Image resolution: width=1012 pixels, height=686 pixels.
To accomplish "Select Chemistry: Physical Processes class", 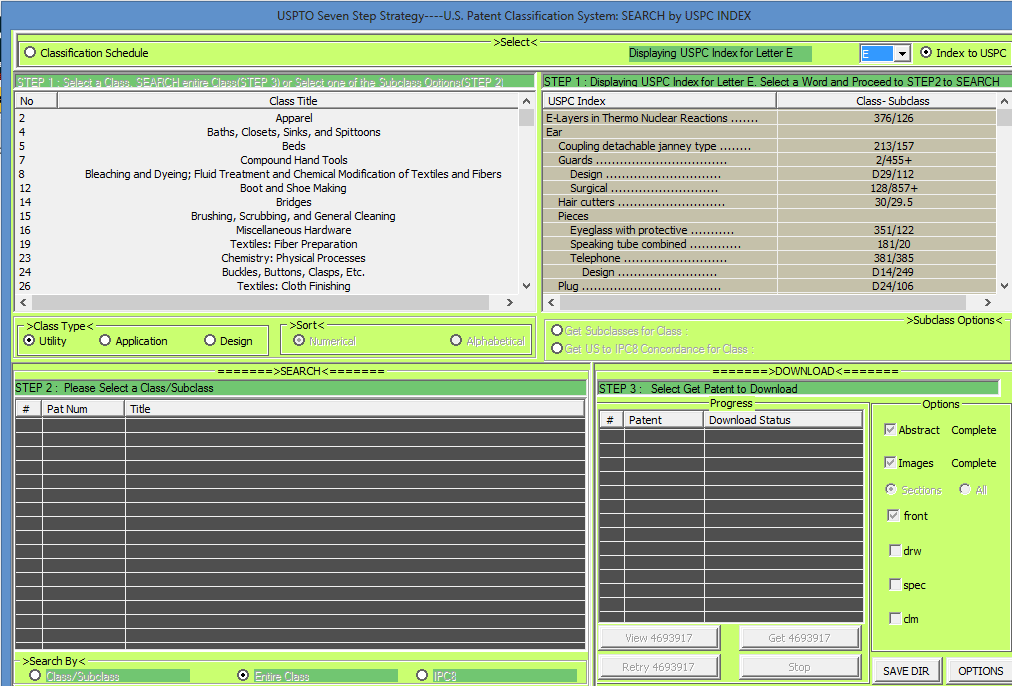I will pyautogui.click(x=267, y=258).
